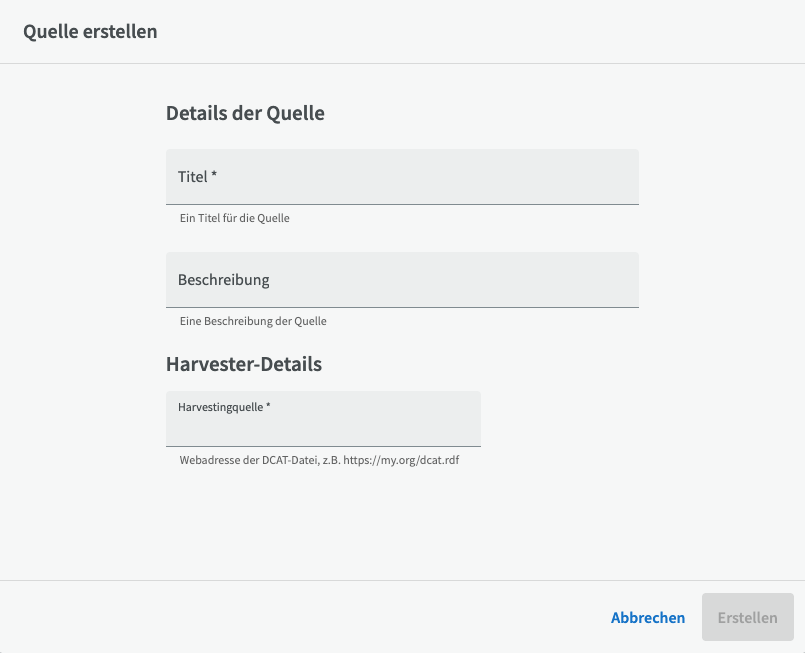Click the small 'Harvestingquelle *' floating label
The width and height of the screenshot is (805, 653).
coord(224,407)
